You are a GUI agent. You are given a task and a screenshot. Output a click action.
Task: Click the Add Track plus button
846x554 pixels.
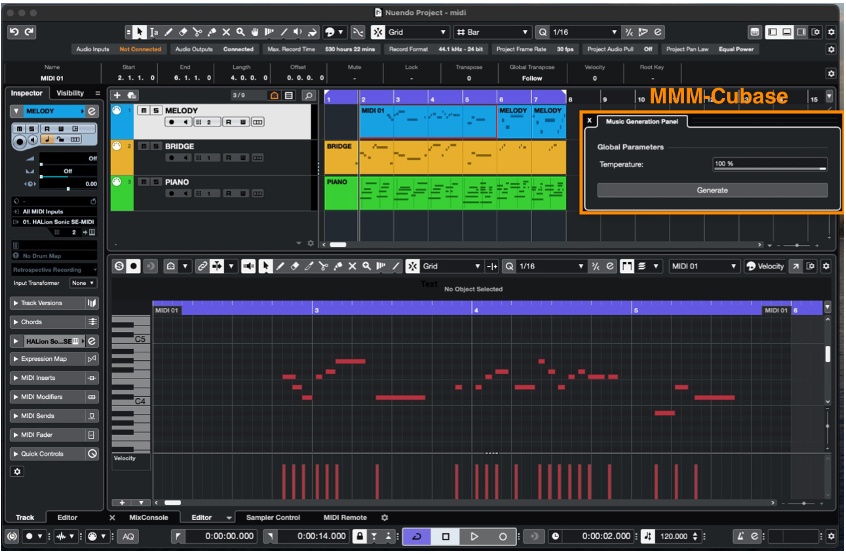click(x=117, y=95)
